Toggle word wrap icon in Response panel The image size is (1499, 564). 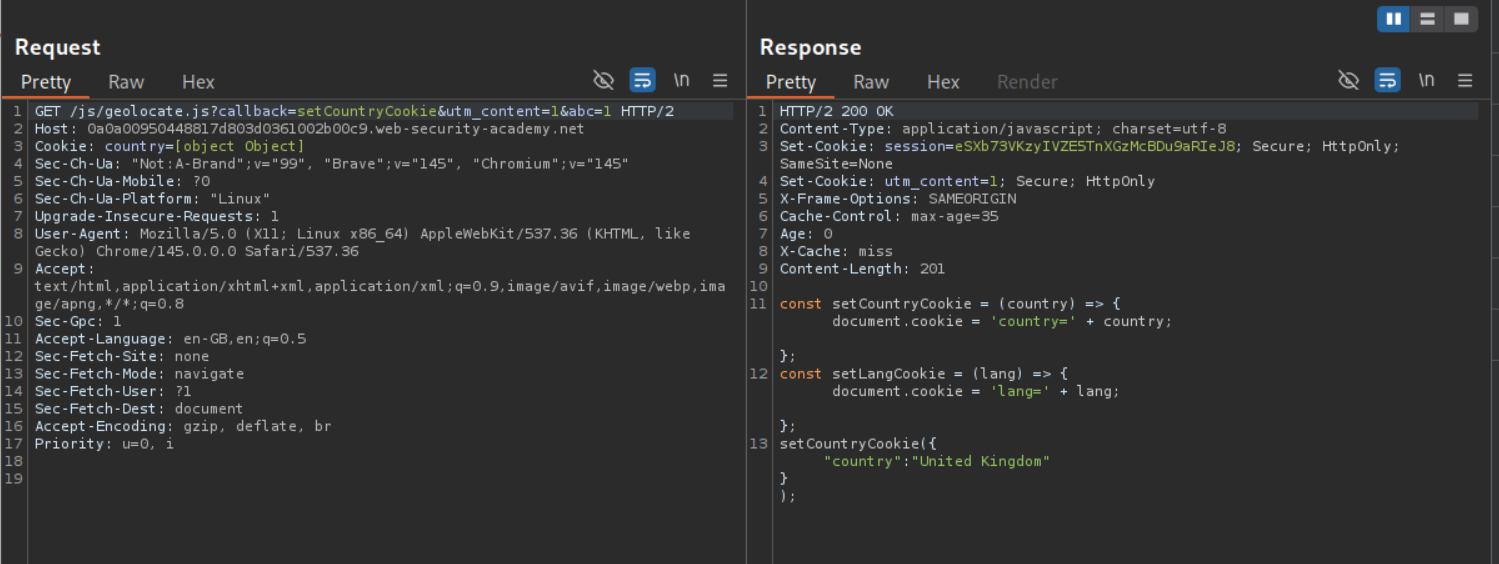coord(1387,81)
